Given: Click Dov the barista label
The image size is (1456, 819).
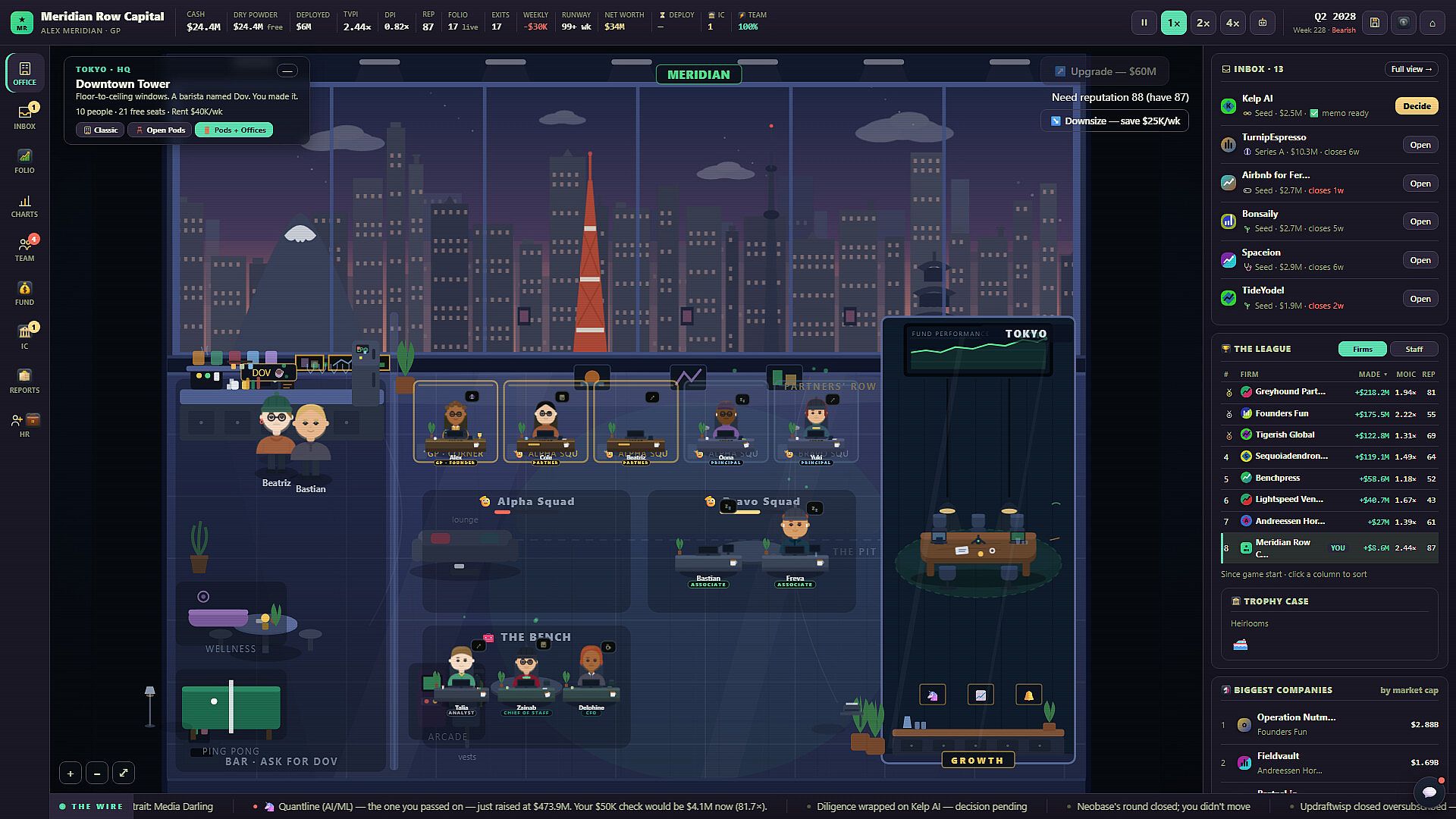Looking at the screenshot, I should coord(267,372).
